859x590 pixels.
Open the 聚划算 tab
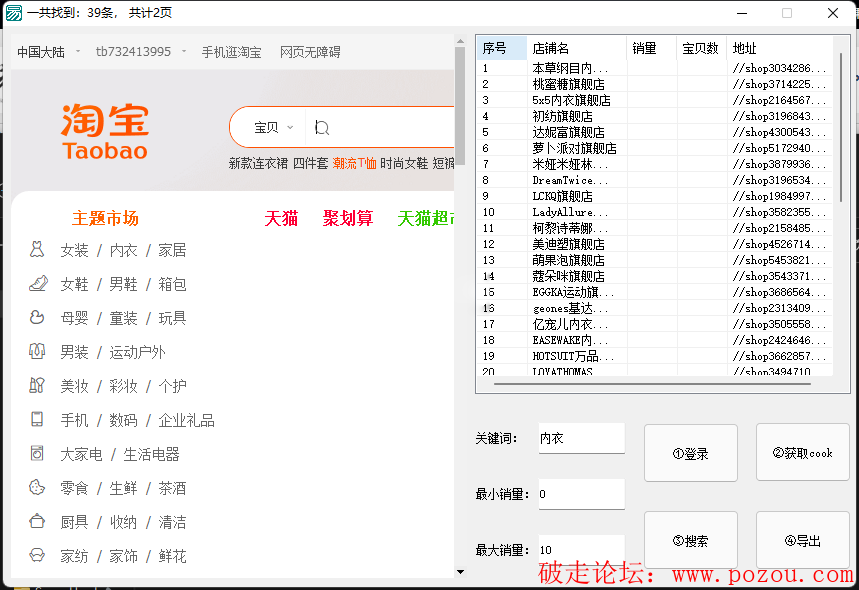coord(348,219)
